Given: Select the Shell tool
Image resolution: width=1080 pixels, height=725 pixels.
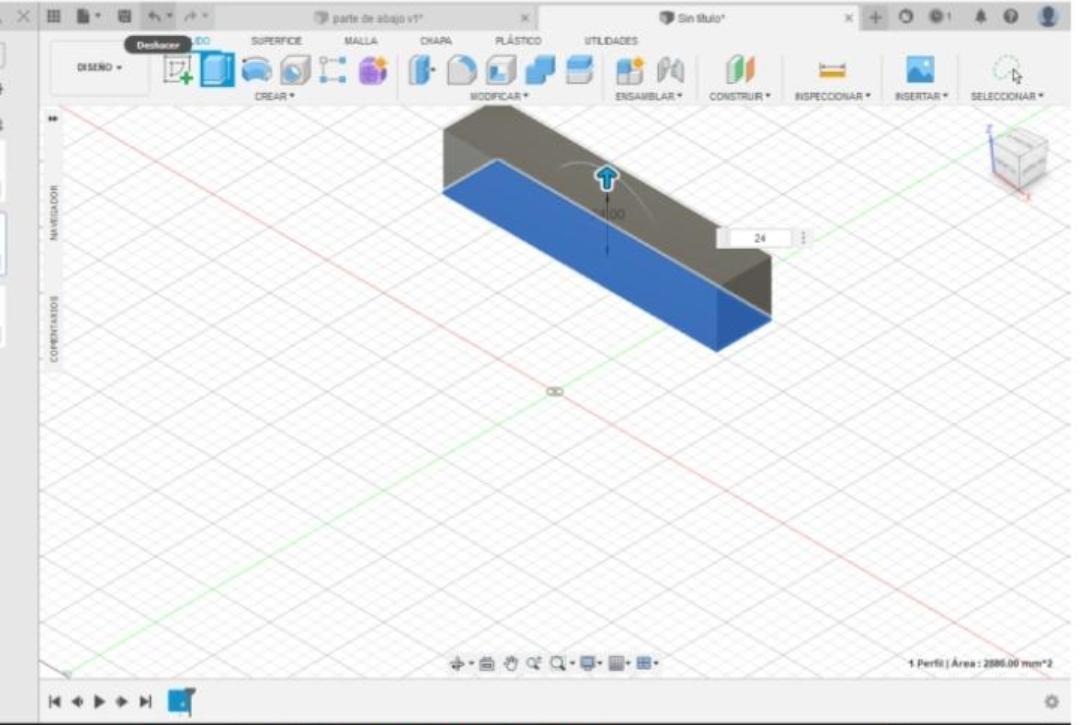Looking at the screenshot, I should (501, 70).
